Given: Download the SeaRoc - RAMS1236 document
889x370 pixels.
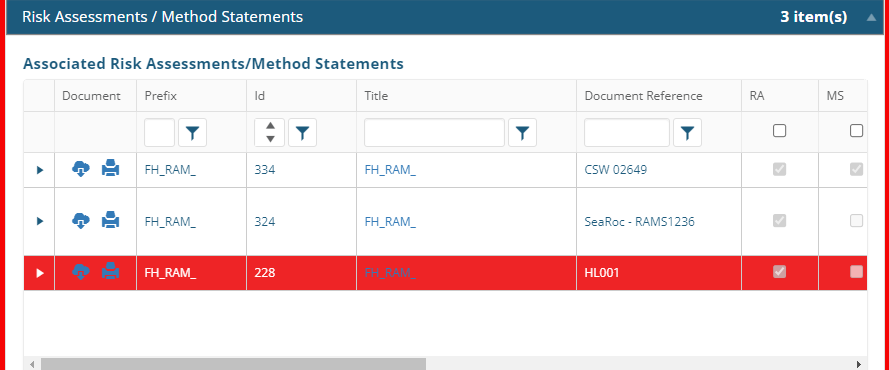Looking at the screenshot, I should [81, 220].
